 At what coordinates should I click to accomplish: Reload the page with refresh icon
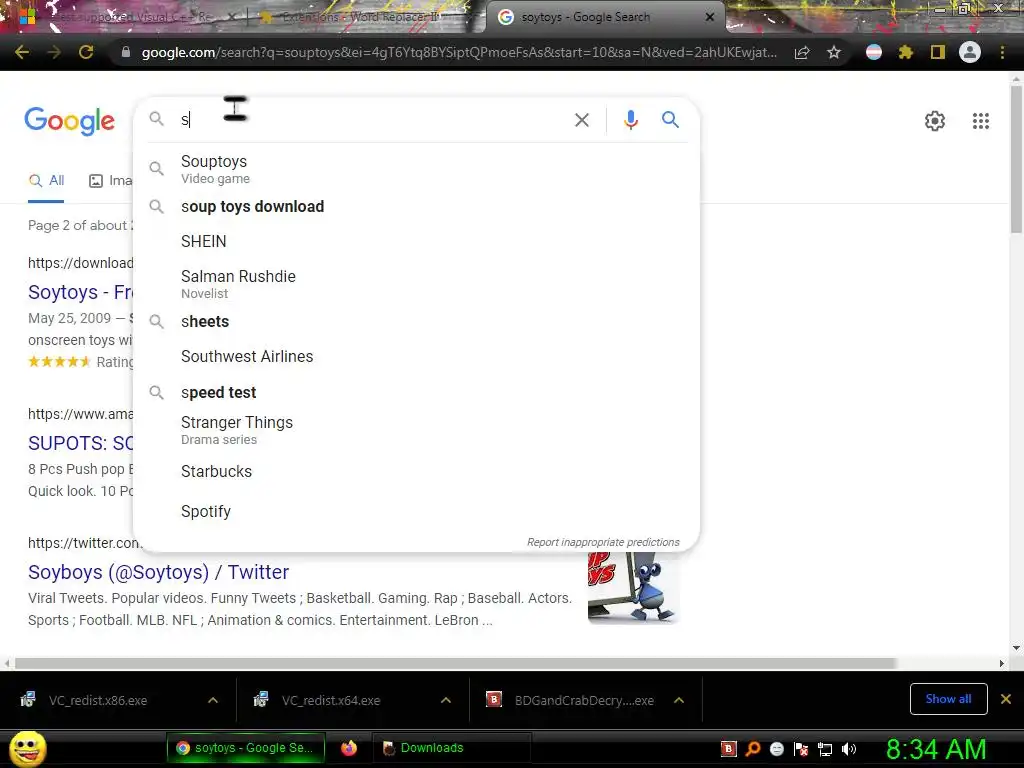pyautogui.click(x=86, y=52)
